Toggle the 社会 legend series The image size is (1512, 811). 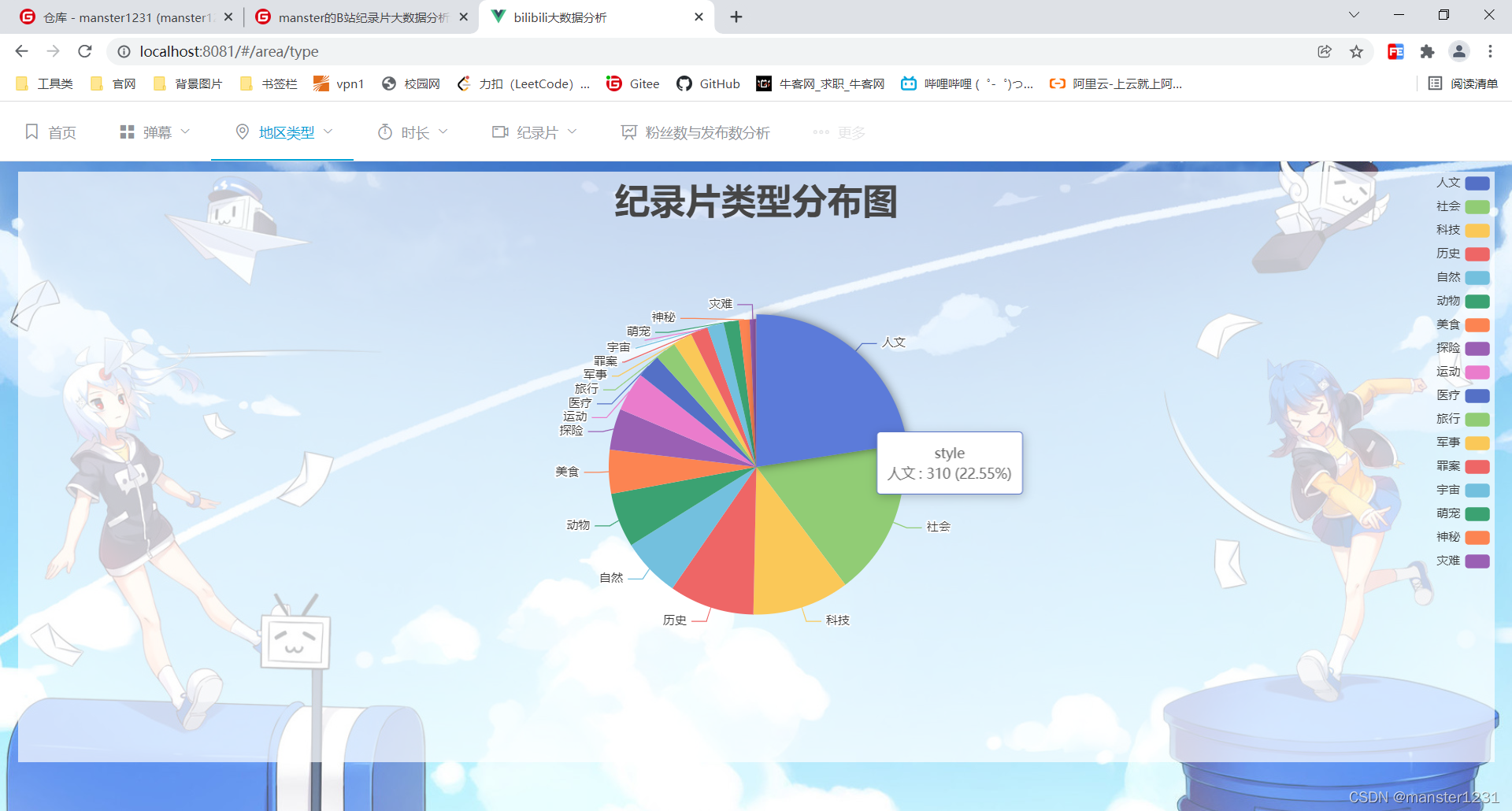(x=1462, y=206)
